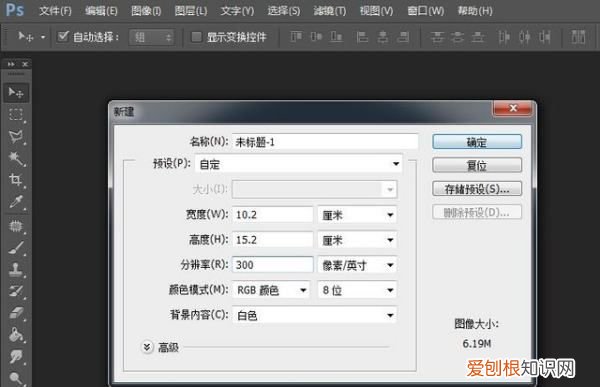Open the 8 位 bit depth dropdown
Screen dimensions: 600x387
[x=357, y=290]
